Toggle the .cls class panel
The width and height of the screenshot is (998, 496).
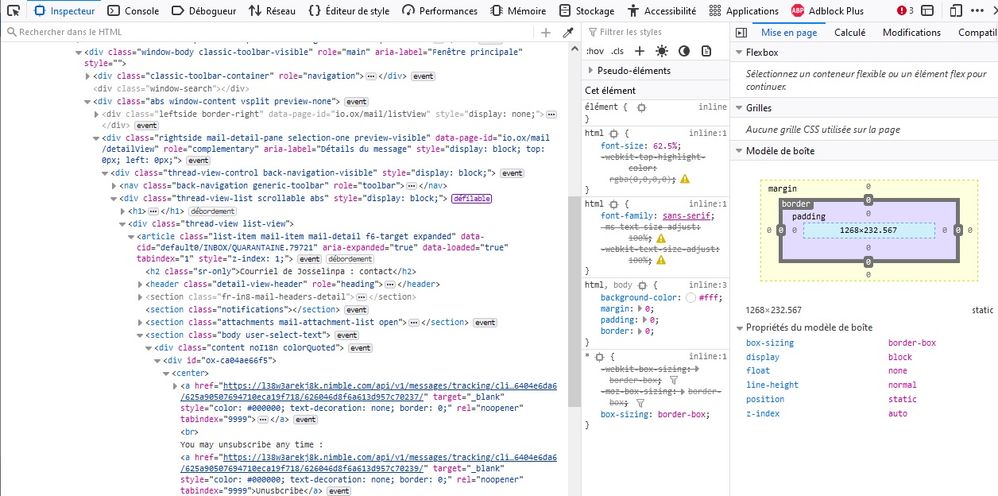click(x=617, y=51)
